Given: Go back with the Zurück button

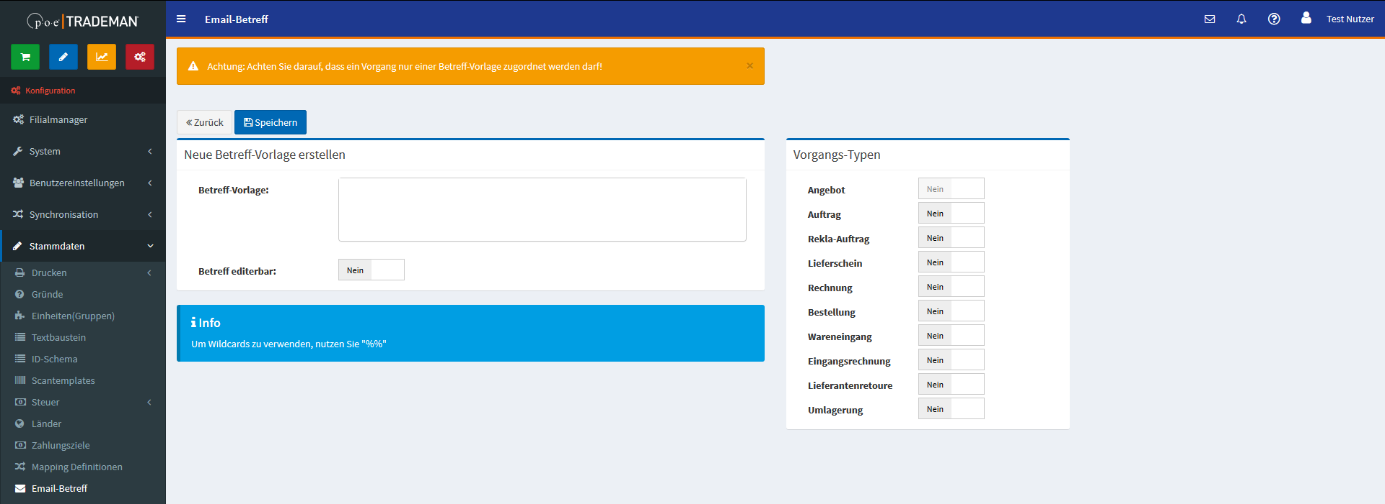Looking at the screenshot, I should click(x=204, y=122).
